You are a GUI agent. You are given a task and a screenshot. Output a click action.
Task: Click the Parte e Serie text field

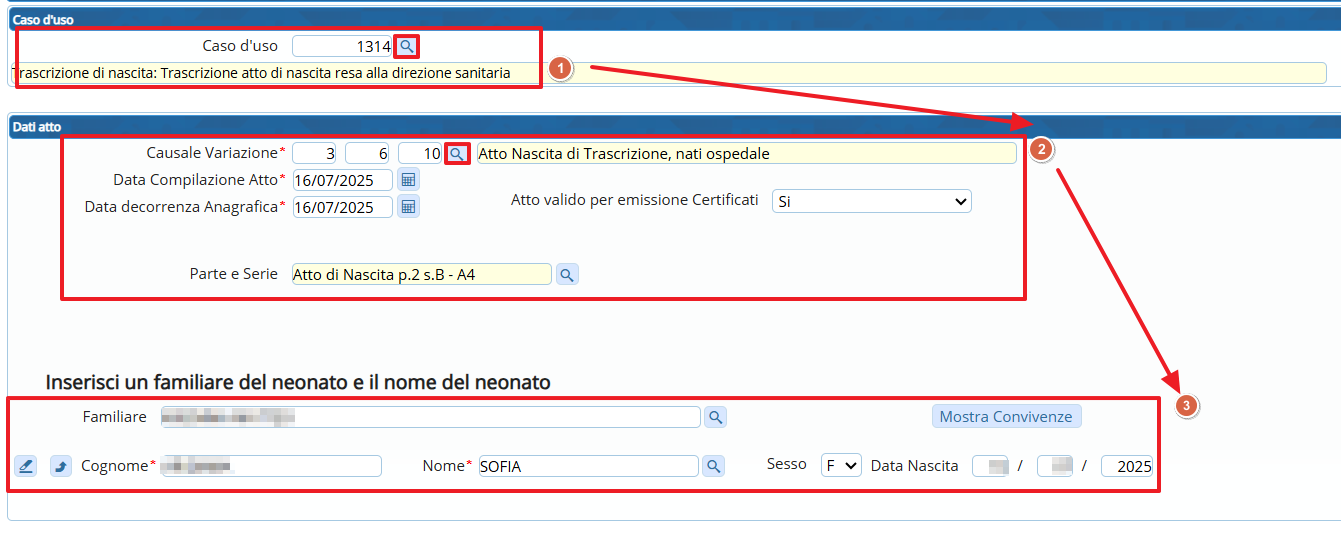click(x=420, y=274)
